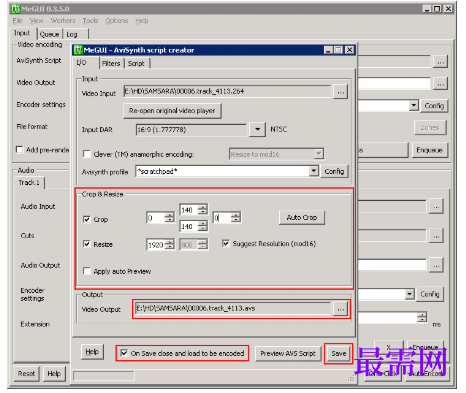Select the Track 1 audio tab

tap(29, 183)
